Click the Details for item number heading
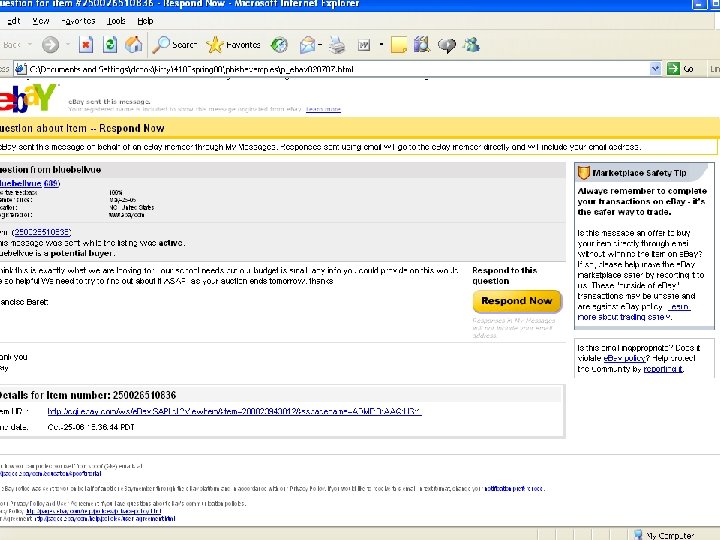The width and height of the screenshot is (720, 540). [87, 395]
